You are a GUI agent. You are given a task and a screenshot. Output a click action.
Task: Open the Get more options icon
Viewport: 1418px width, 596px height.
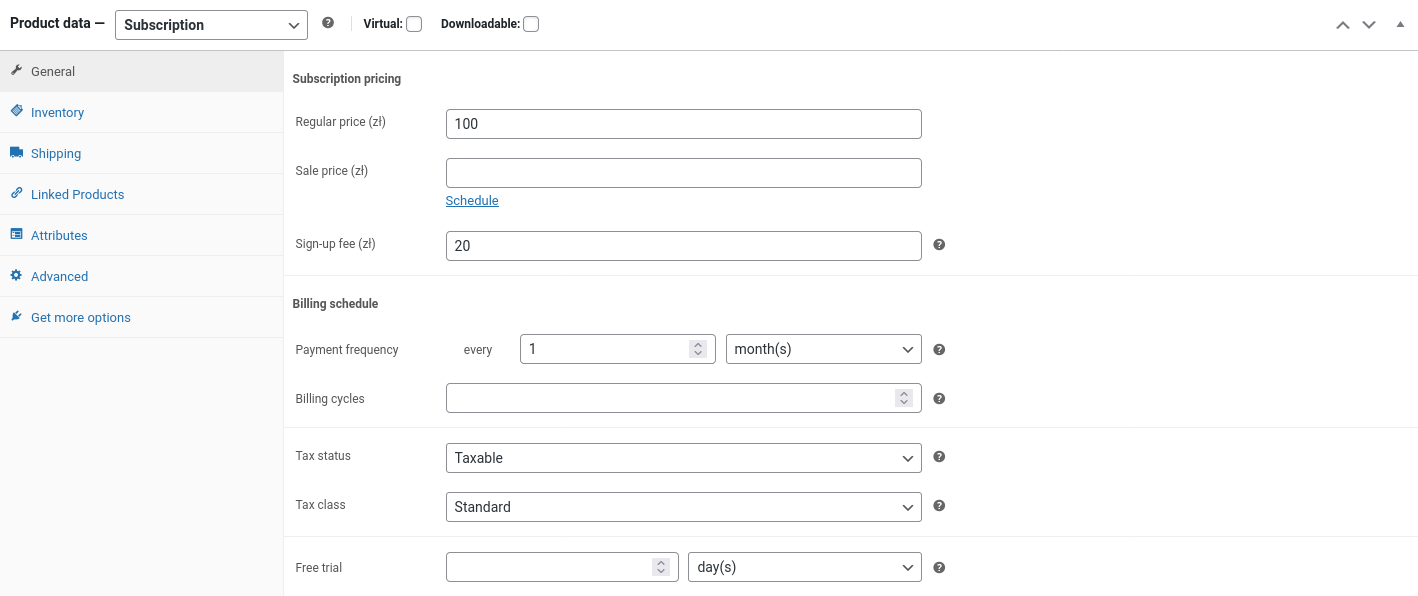point(15,316)
